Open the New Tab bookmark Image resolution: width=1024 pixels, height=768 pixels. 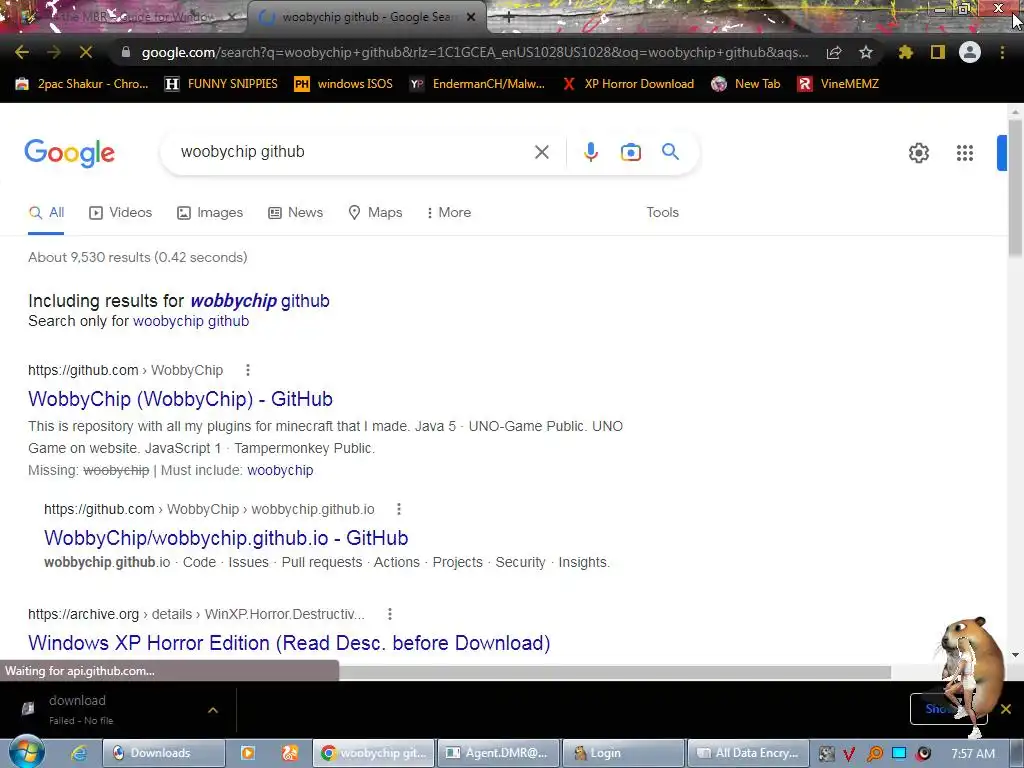pos(746,84)
